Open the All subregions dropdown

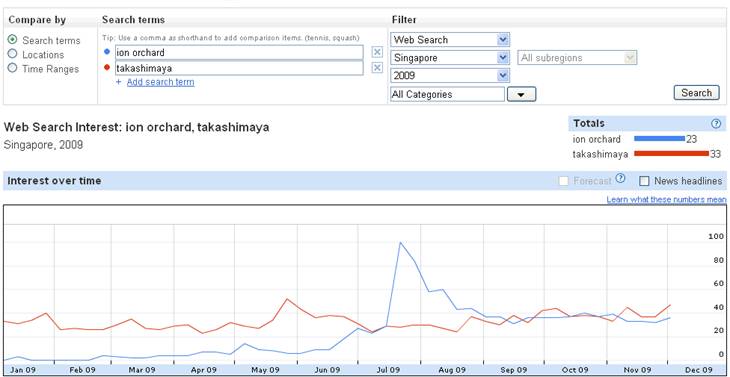577,58
